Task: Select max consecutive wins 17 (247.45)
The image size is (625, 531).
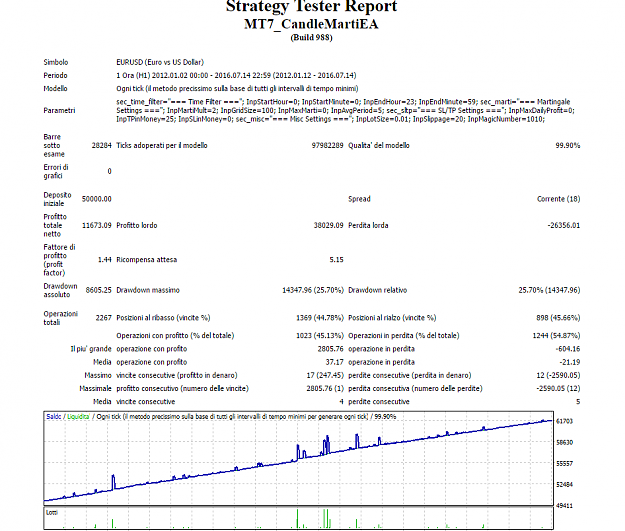Action: 325,375
